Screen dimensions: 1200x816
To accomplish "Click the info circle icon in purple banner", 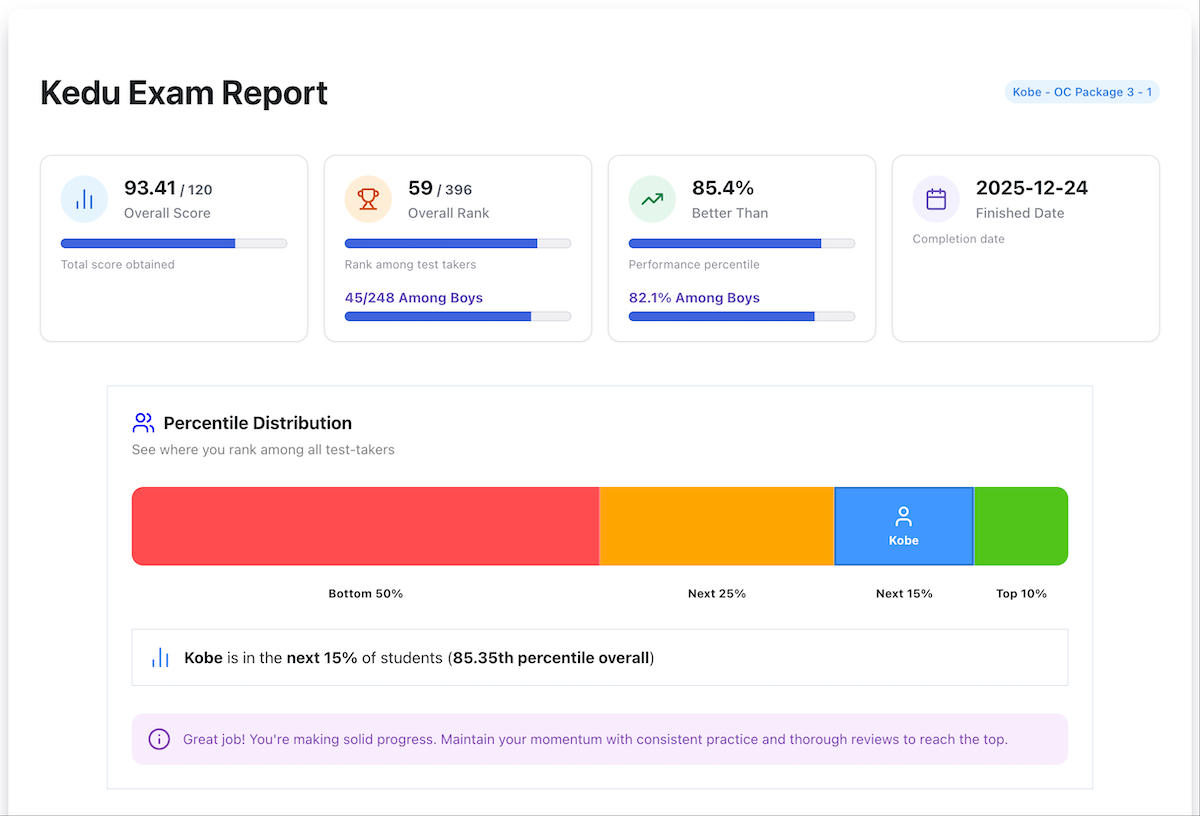I will [158, 739].
